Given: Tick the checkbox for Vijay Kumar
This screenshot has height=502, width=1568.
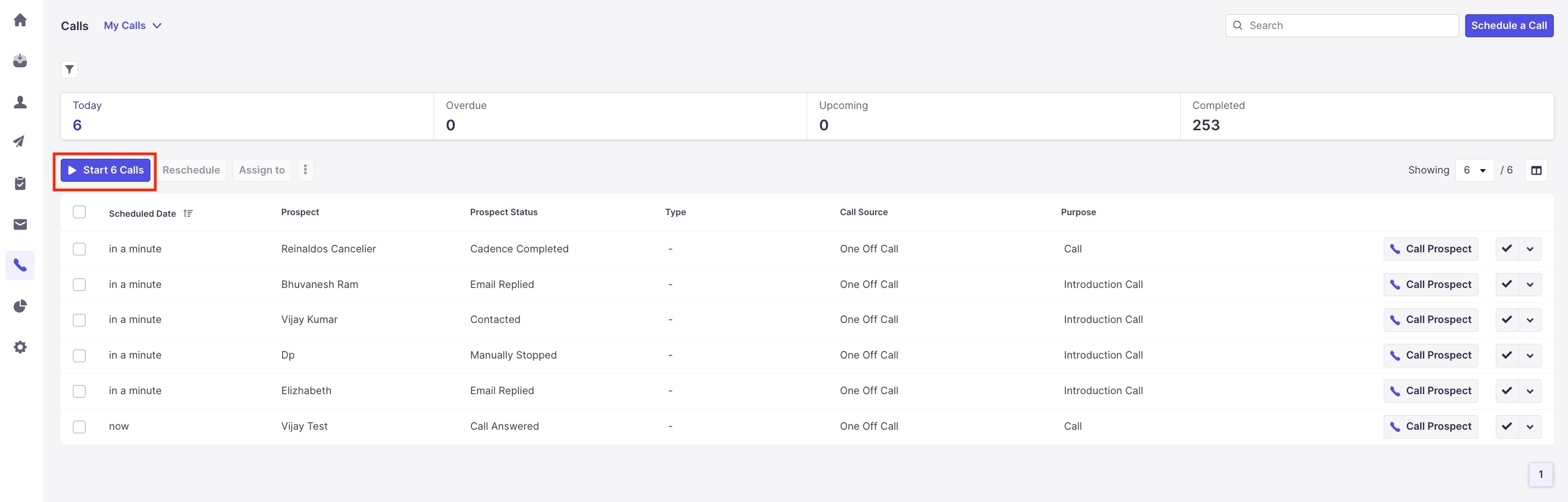Looking at the screenshot, I should 79,320.
